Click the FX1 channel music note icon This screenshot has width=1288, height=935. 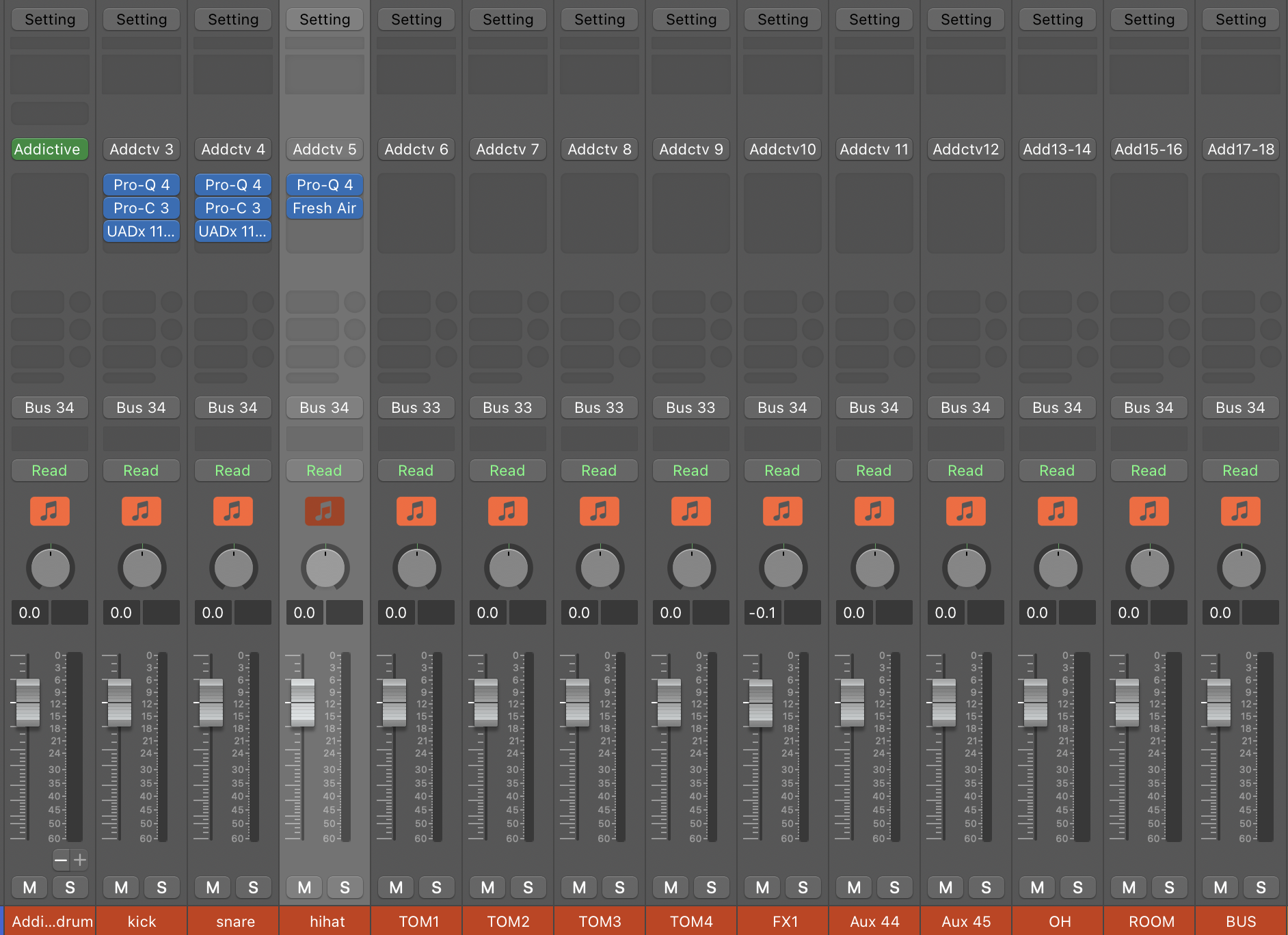pyautogui.click(x=783, y=511)
